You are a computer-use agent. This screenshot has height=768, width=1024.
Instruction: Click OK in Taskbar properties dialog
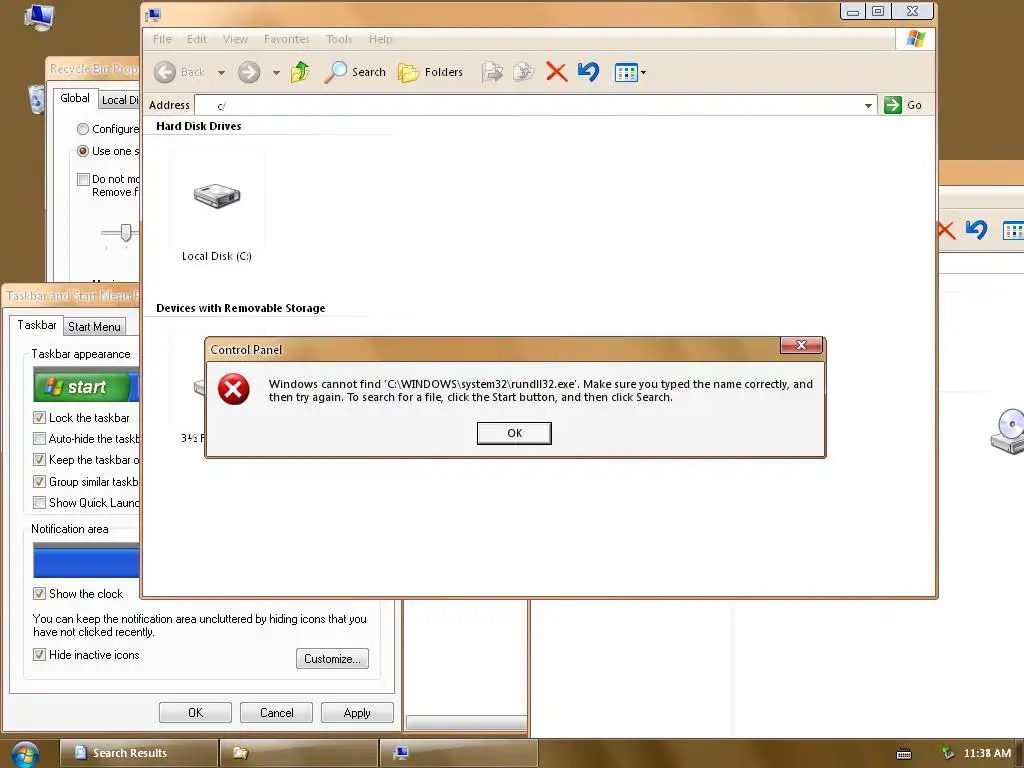(x=195, y=712)
